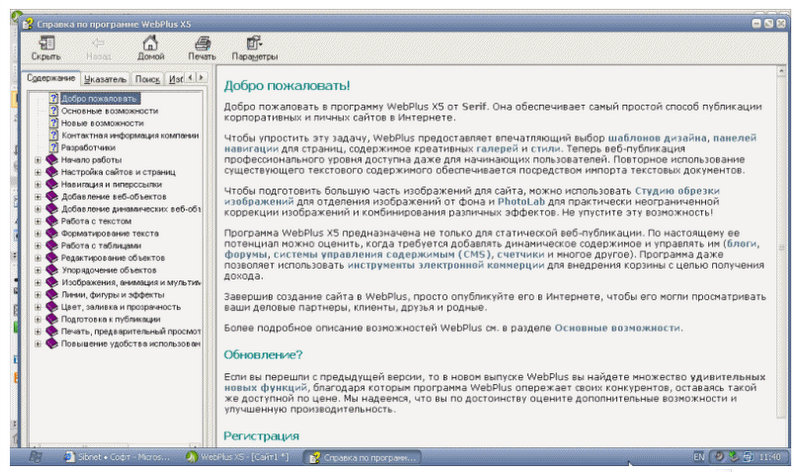Screen dimensions: 800x472
Task: Click the scroll-up arrow of content pane
Action: point(781,71)
